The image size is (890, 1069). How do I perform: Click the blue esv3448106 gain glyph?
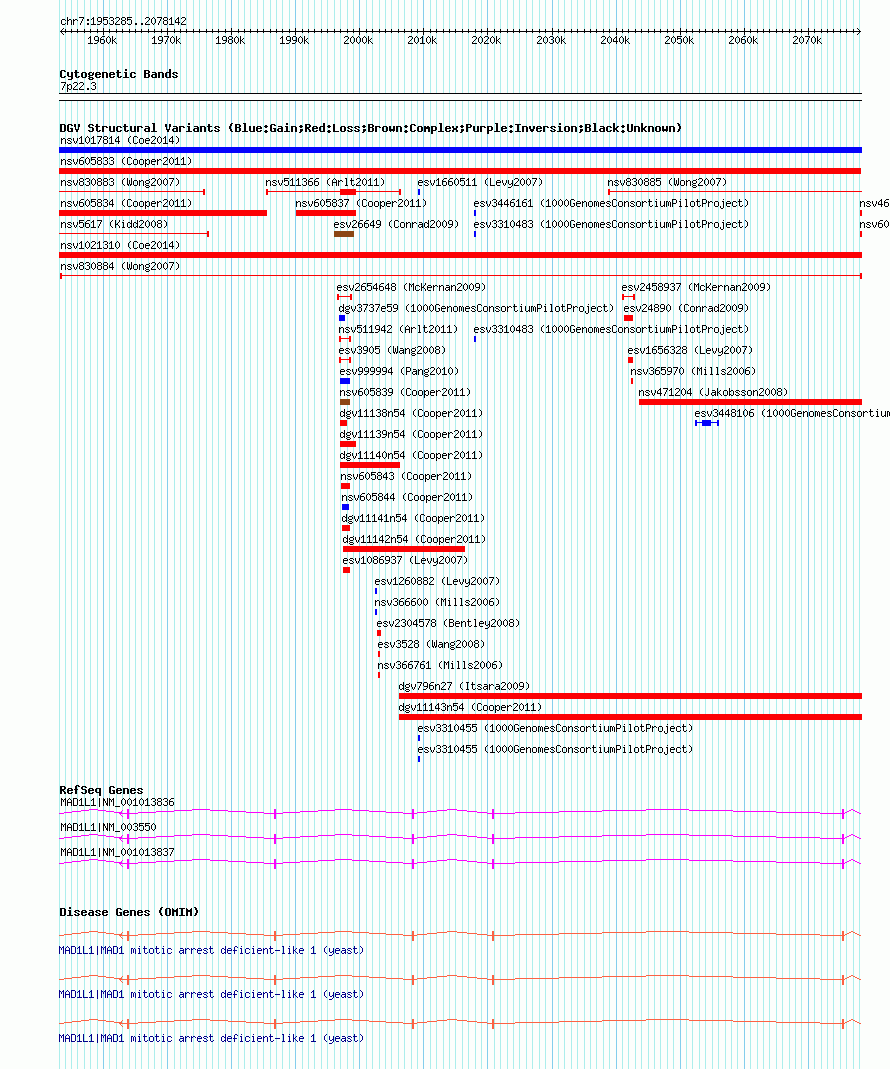pos(707,423)
